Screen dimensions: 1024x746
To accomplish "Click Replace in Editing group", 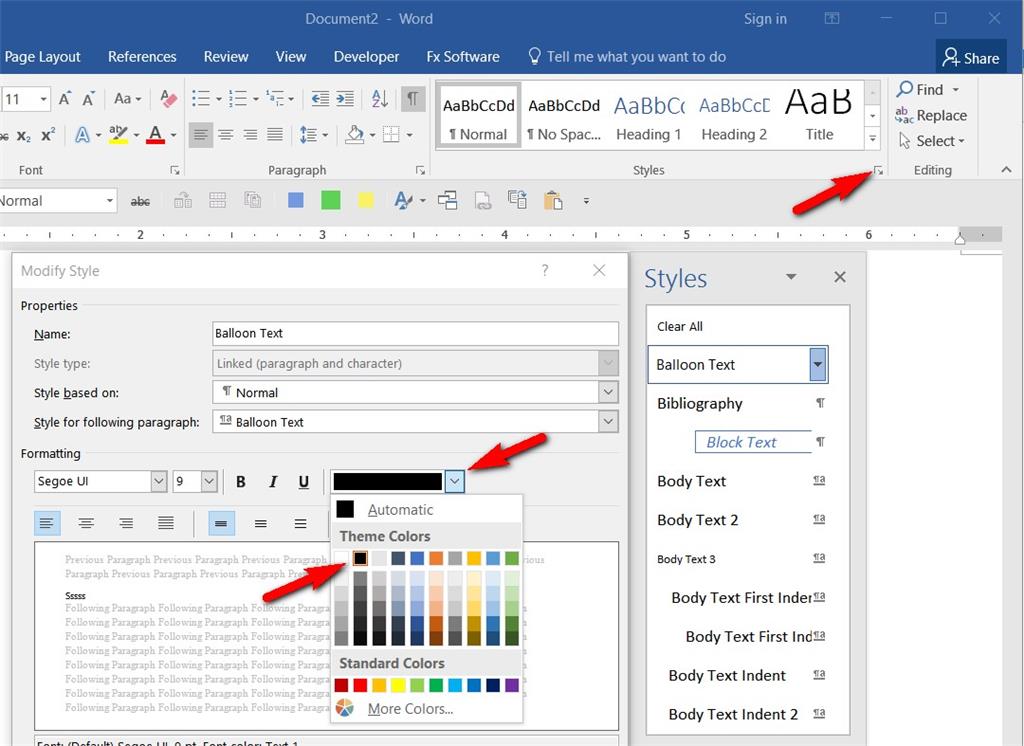I will pos(931,116).
